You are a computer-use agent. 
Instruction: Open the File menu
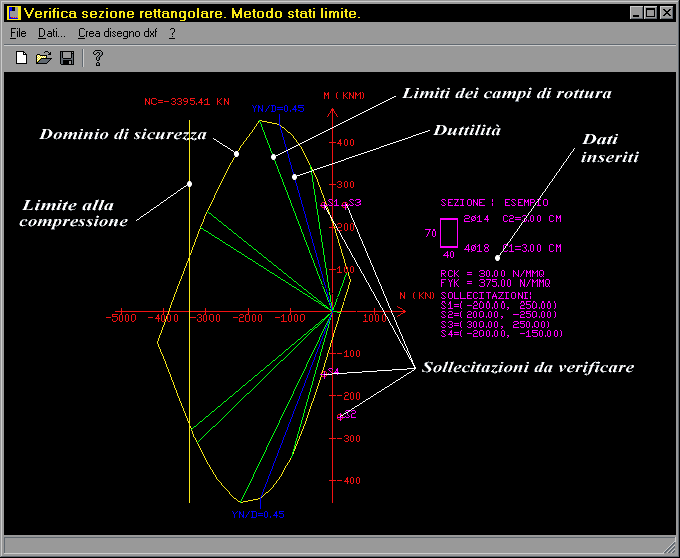18,33
